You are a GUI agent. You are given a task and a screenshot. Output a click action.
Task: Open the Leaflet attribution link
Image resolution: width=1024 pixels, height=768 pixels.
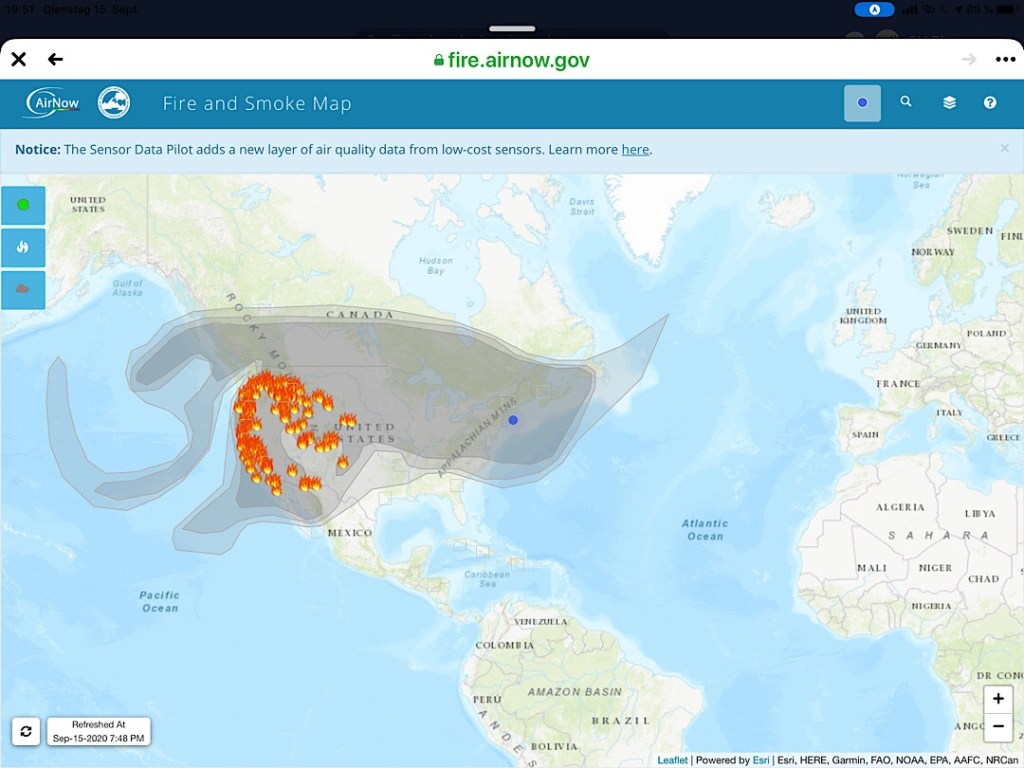click(x=672, y=761)
